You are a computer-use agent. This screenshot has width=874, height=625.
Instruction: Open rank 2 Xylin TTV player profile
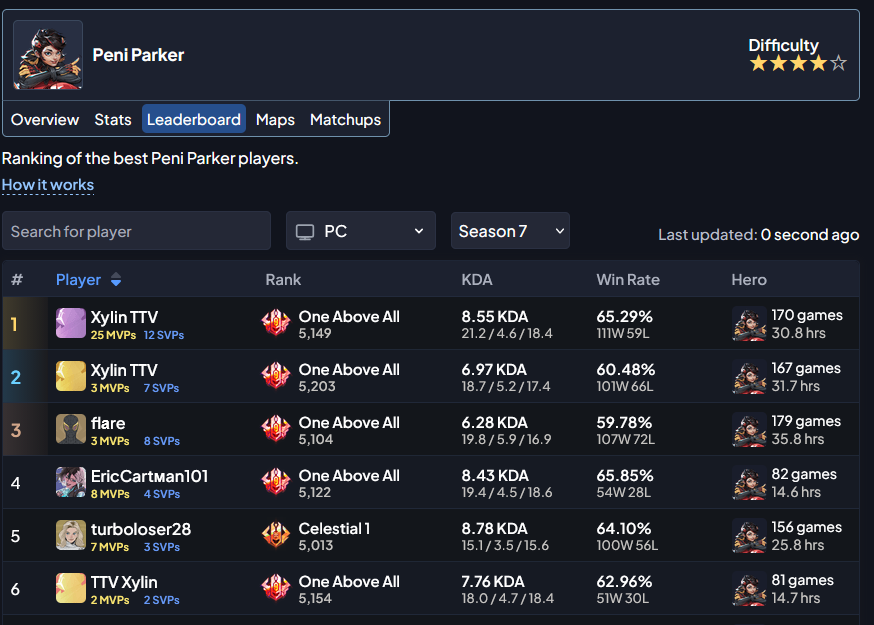(x=124, y=370)
